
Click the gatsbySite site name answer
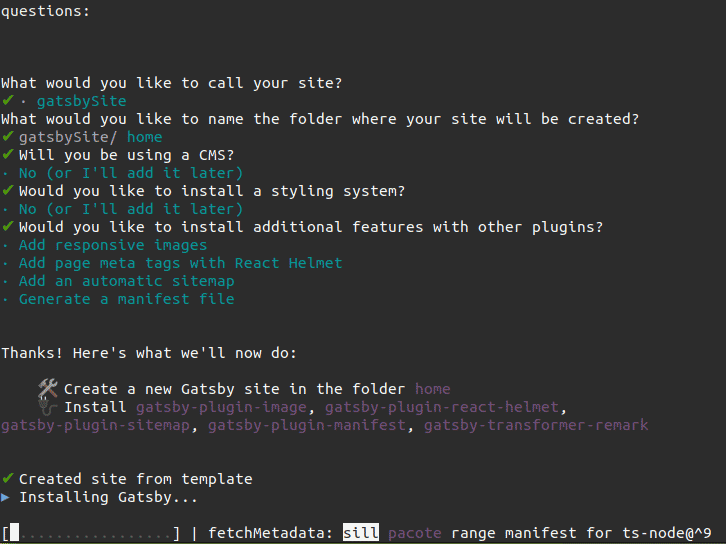tap(81, 101)
